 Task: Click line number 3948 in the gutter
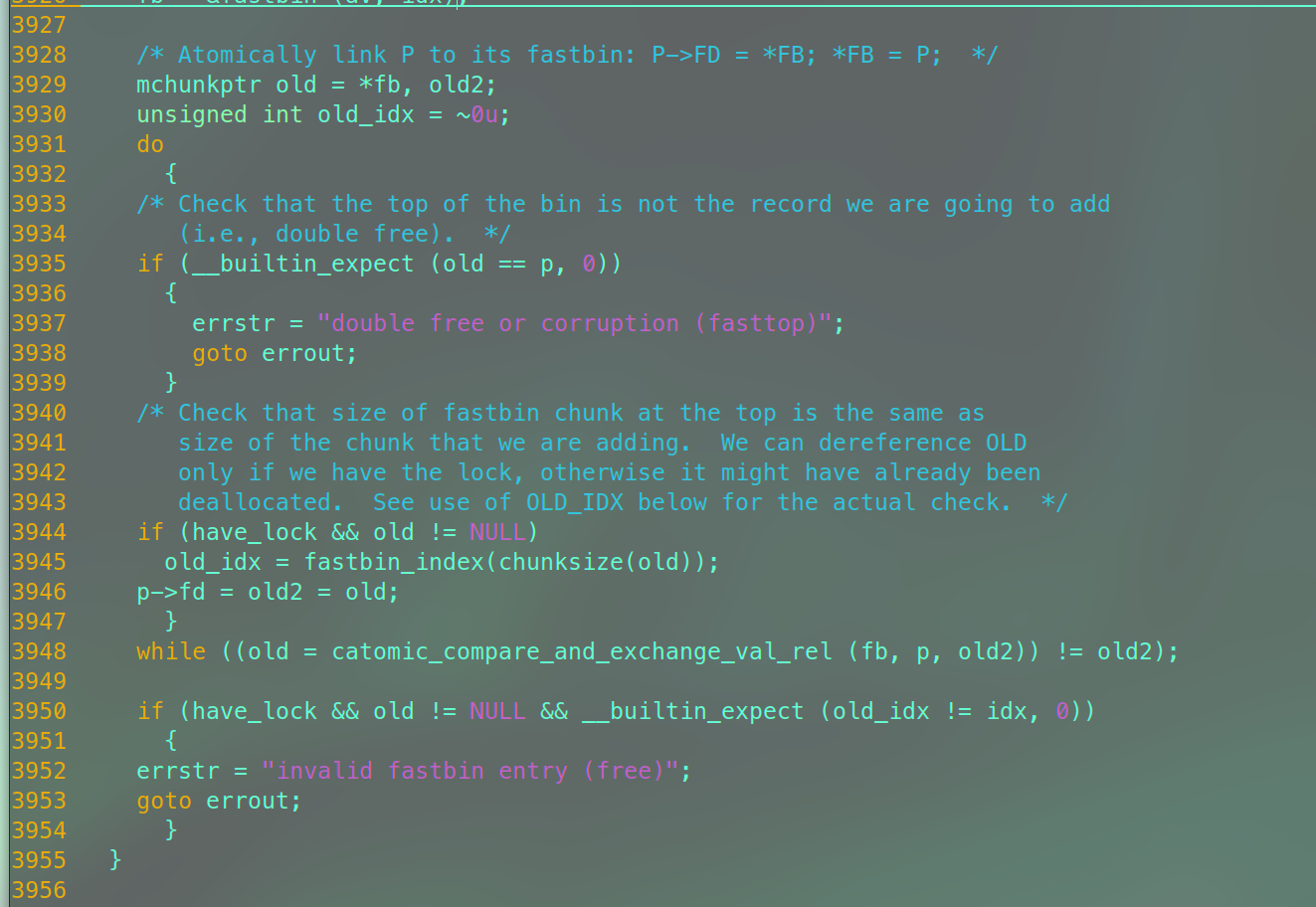click(x=39, y=651)
